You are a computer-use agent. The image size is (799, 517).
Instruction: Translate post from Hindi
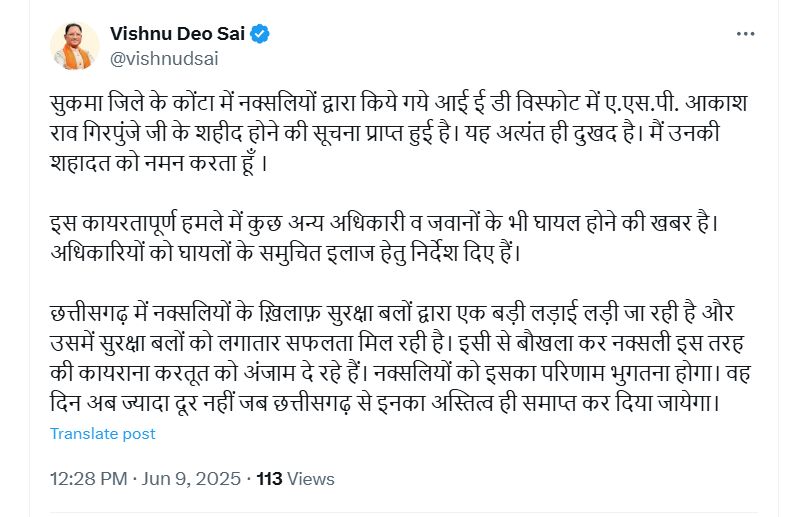102,433
